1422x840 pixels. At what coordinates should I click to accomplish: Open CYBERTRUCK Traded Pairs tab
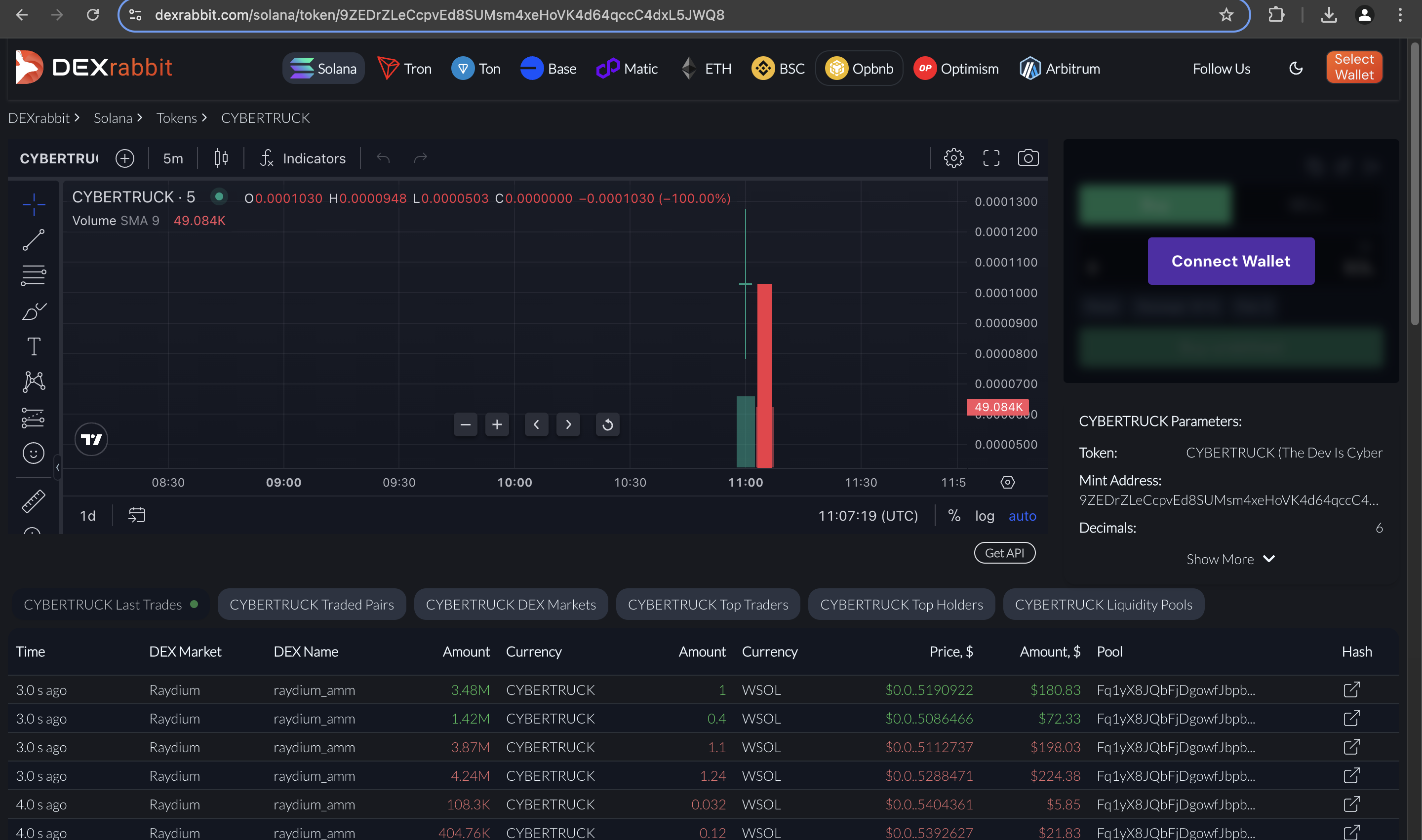click(312, 605)
